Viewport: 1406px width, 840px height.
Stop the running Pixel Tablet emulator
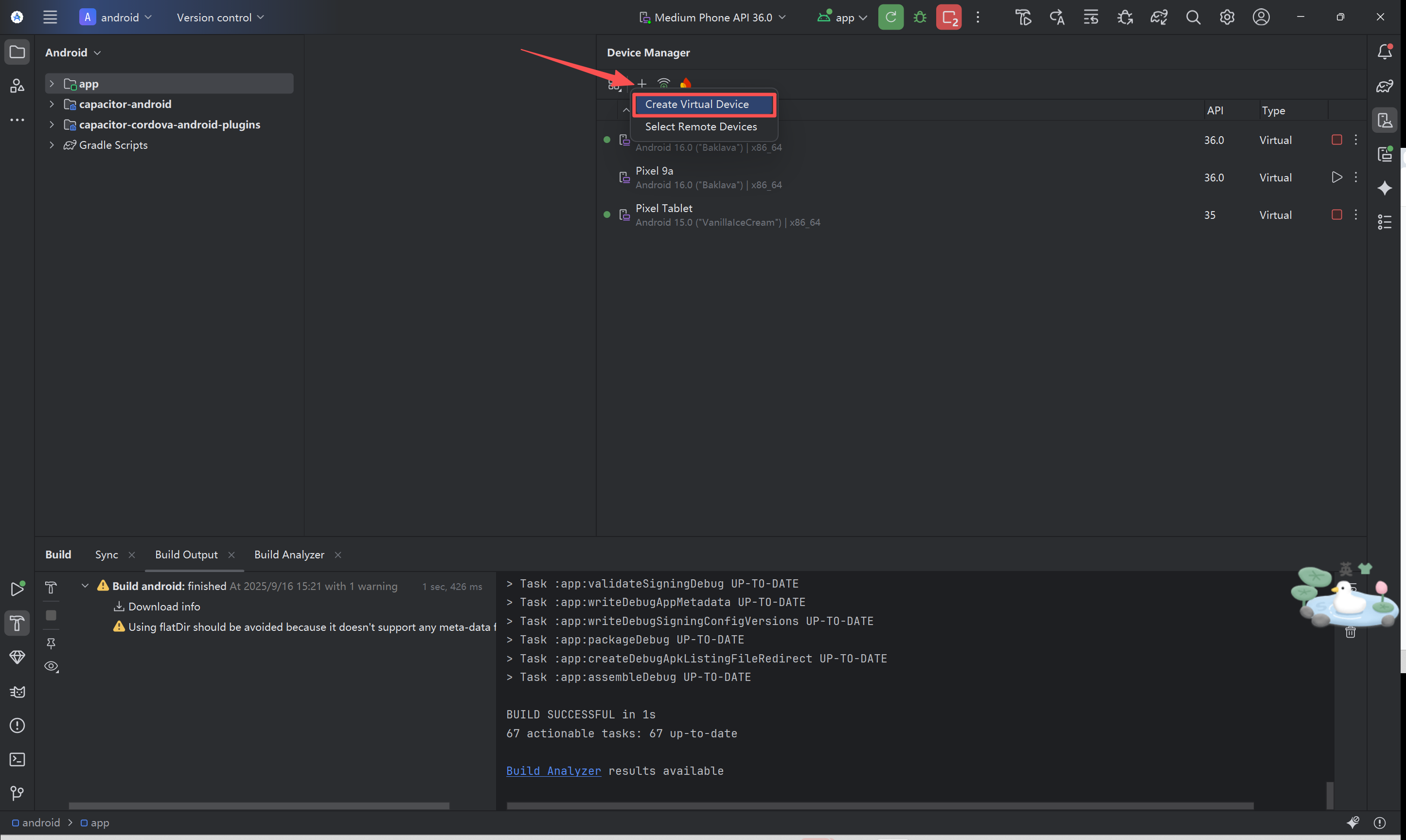[1336, 214]
